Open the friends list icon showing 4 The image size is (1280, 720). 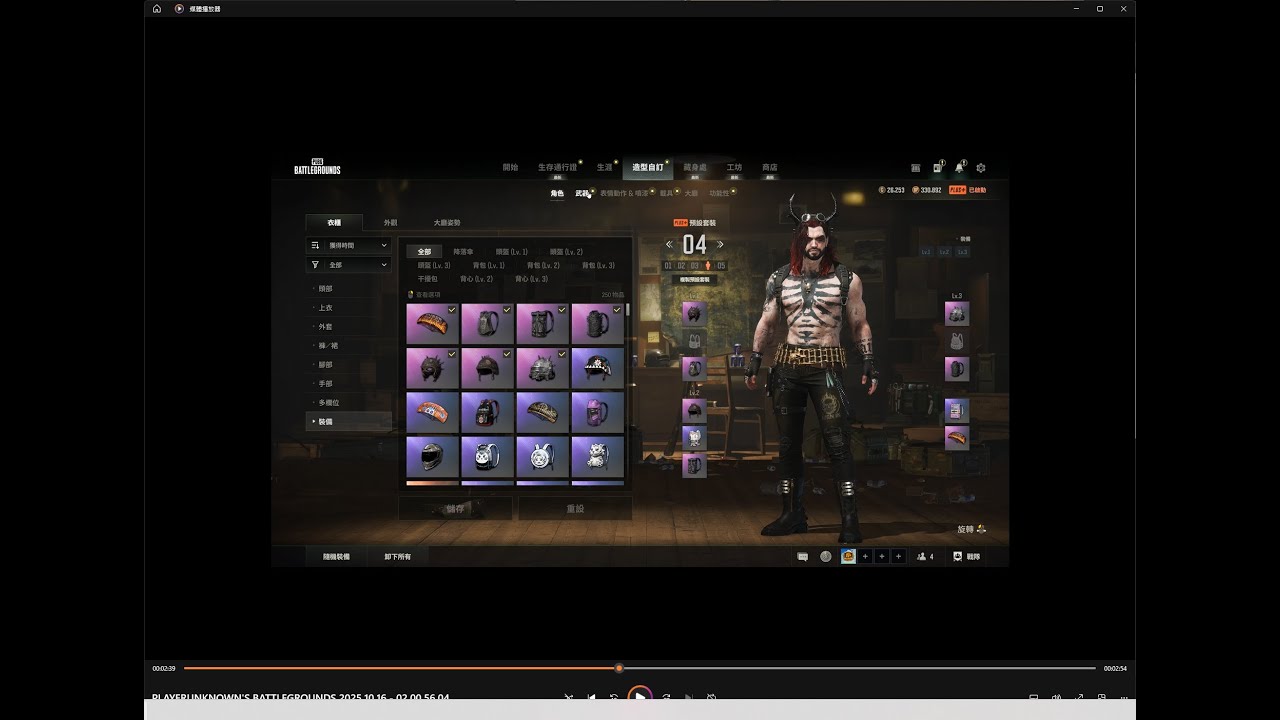925,557
